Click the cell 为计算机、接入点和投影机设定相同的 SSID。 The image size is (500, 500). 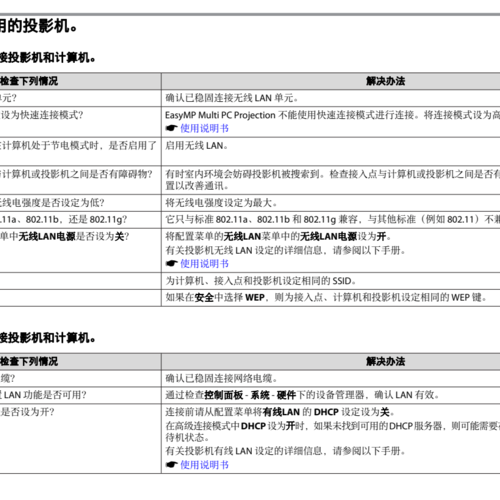click(261, 281)
